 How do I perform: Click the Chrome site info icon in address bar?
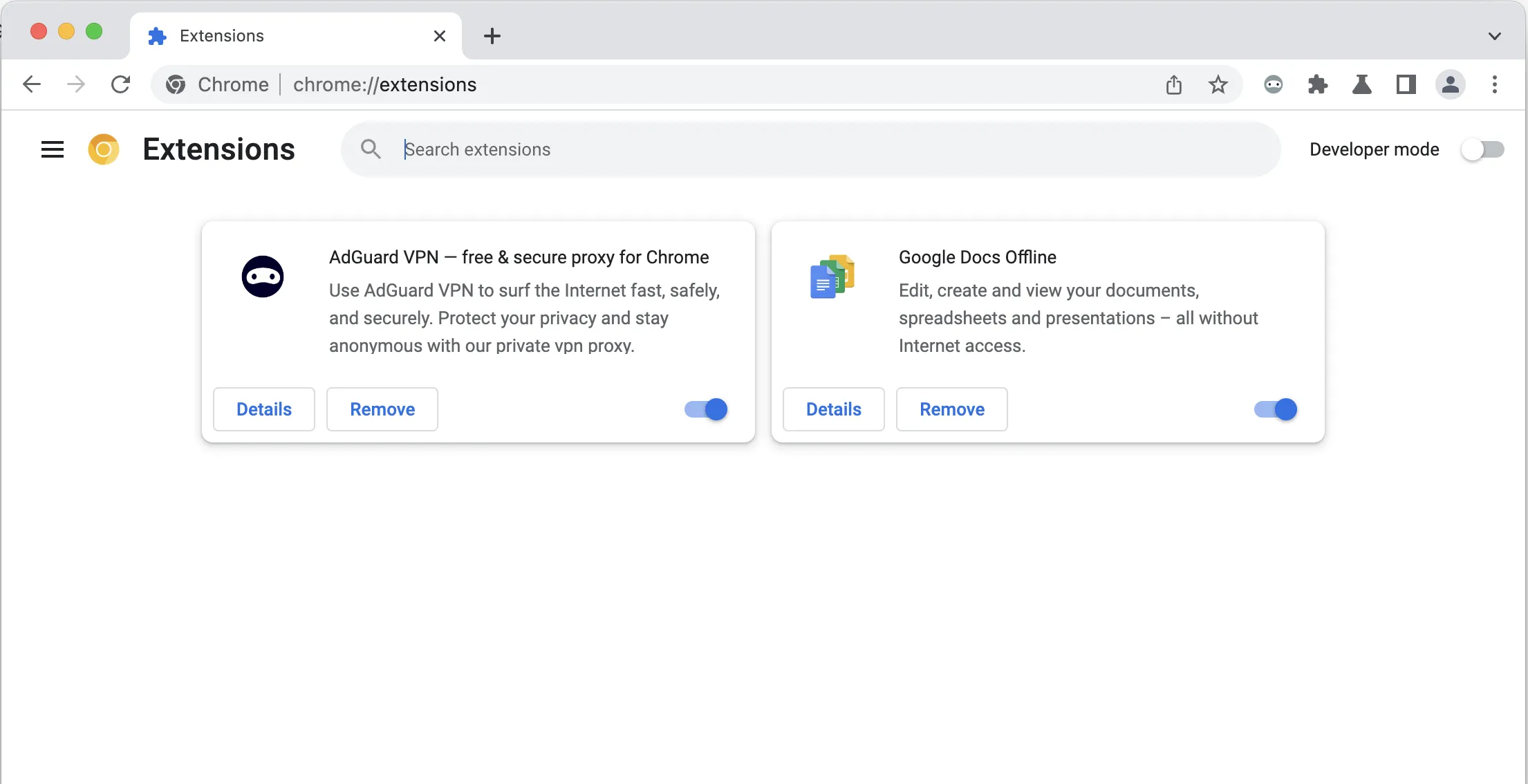[176, 84]
